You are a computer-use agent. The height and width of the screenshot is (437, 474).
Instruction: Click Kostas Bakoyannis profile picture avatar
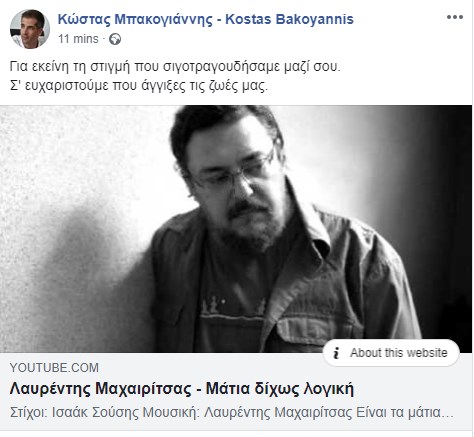coord(30,29)
